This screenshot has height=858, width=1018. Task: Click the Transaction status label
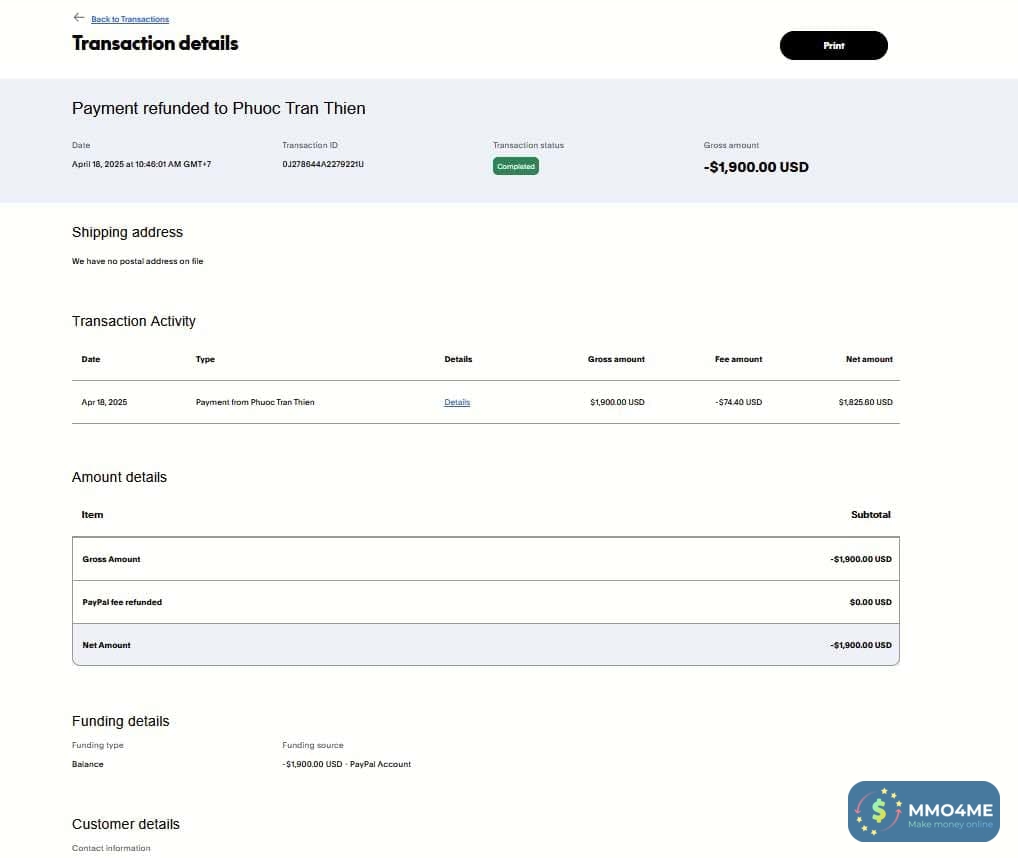click(x=528, y=145)
